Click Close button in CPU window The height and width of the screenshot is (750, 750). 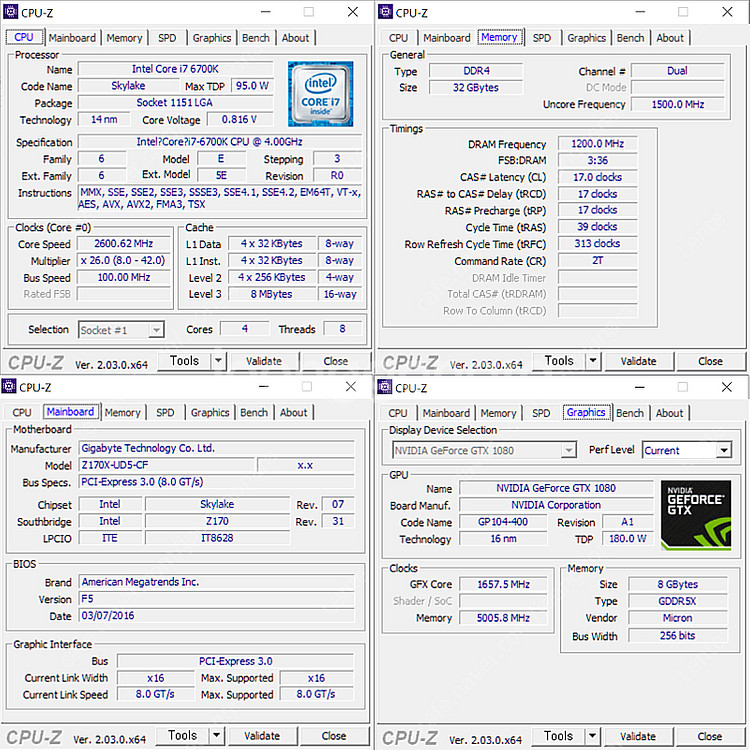(x=336, y=361)
